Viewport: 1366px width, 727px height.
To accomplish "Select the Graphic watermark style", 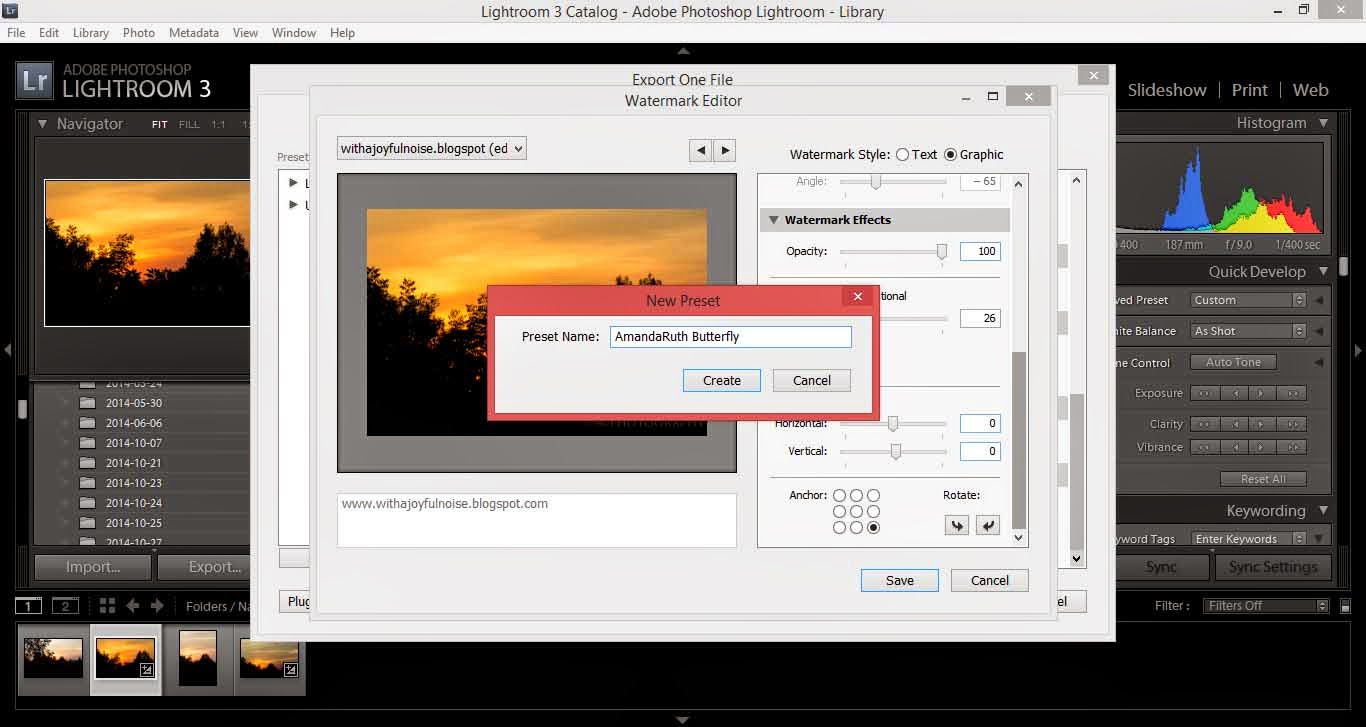I will 950,155.
